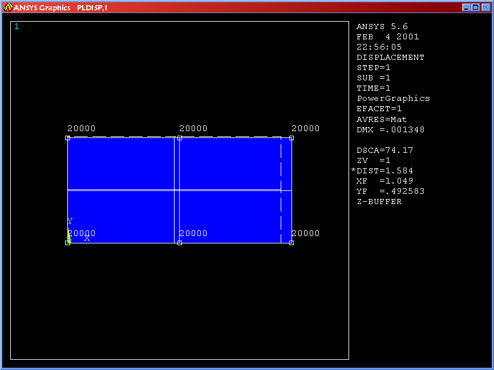Click the bottom-middle node marker
Viewport: 494px width, 370px height.
click(179, 243)
